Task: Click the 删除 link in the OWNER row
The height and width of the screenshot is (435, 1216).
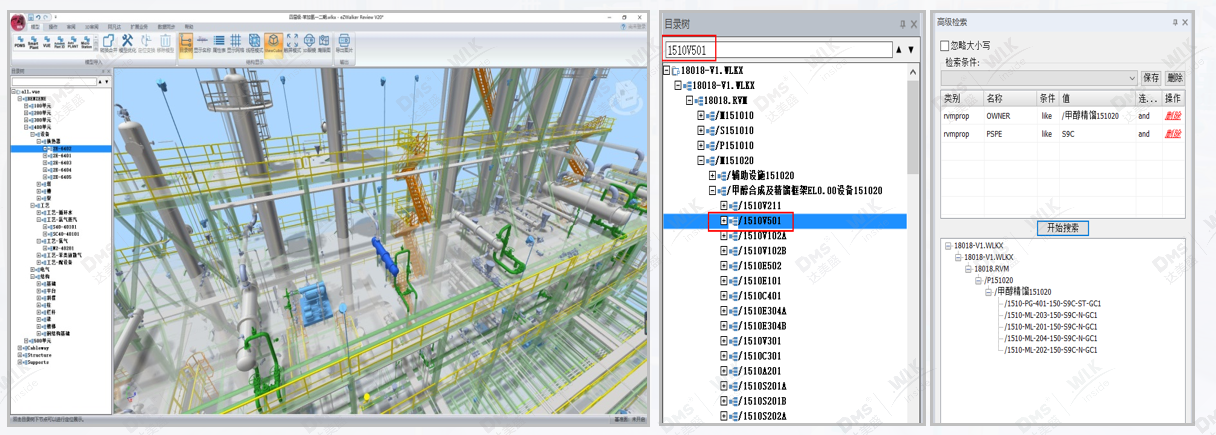Action: [1172, 115]
